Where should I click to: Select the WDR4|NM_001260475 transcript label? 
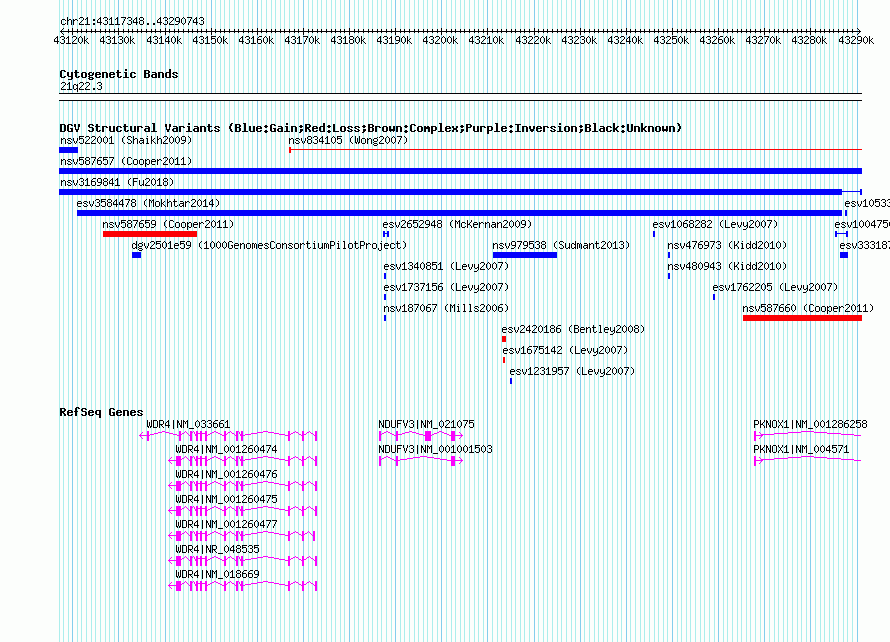point(226,499)
